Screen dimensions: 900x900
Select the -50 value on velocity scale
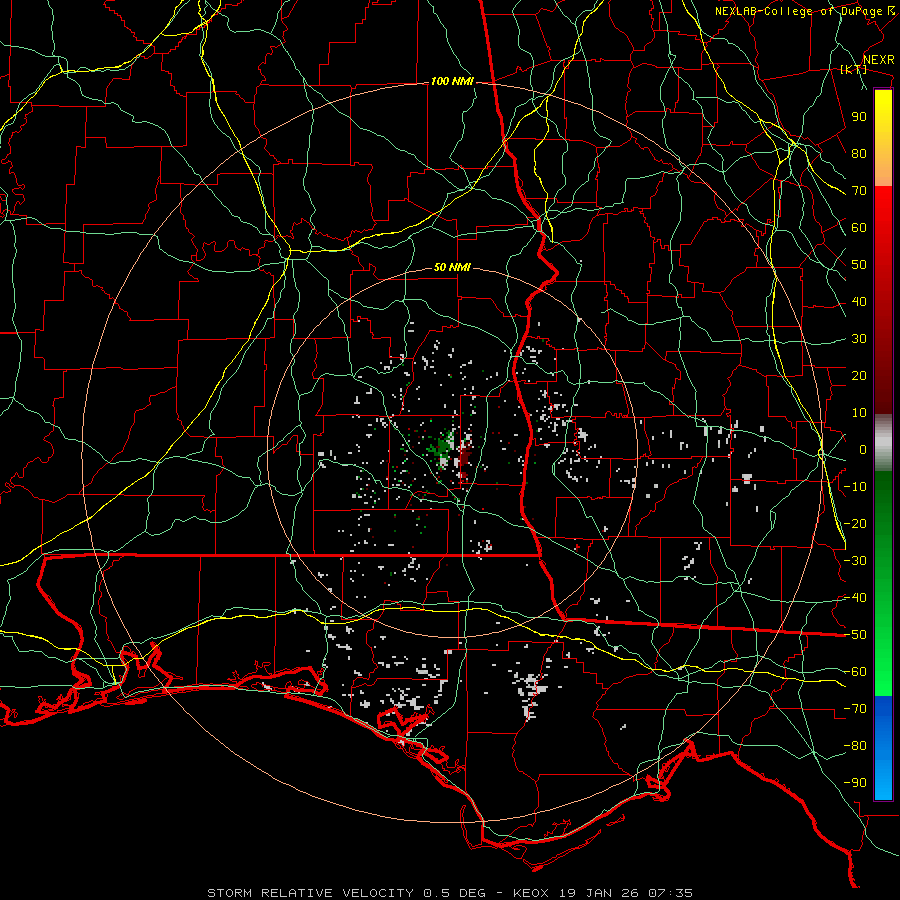point(855,635)
